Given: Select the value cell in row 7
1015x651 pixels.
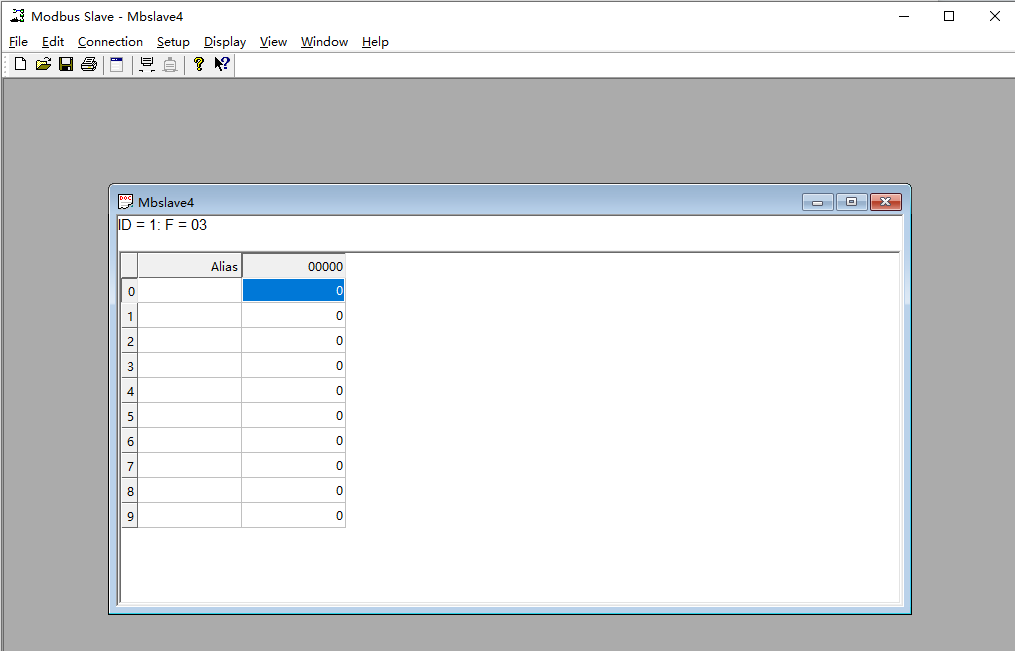Looking at the screenshot, I should pos(293,466).
